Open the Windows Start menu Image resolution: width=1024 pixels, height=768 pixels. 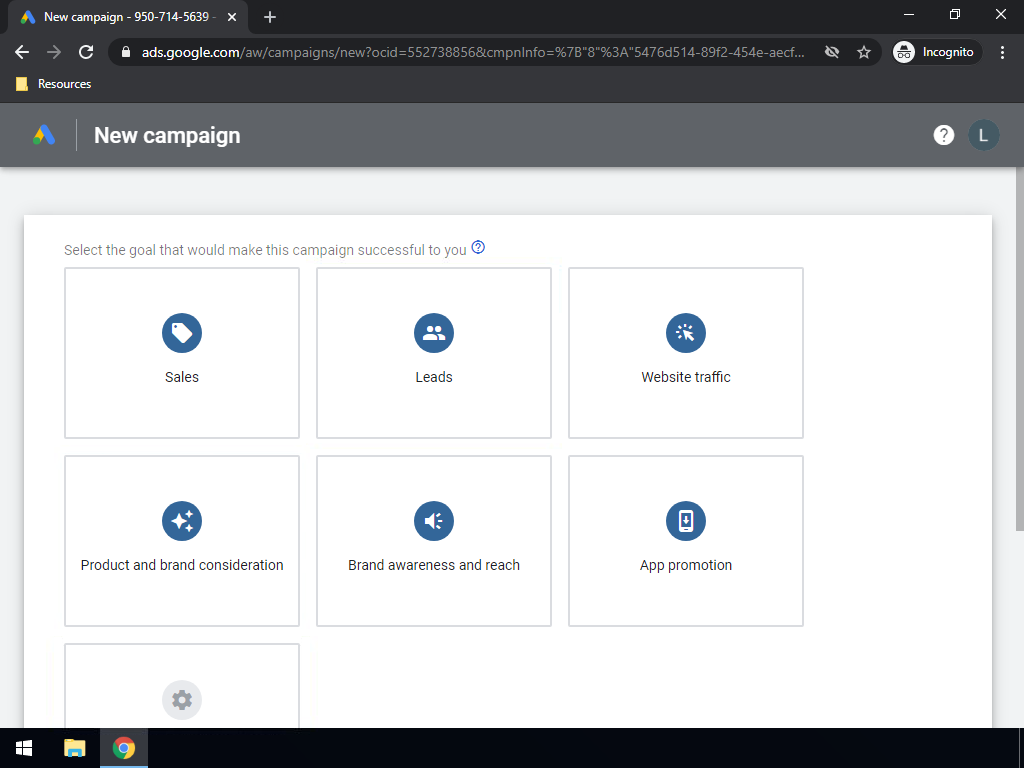pos(24,748)
